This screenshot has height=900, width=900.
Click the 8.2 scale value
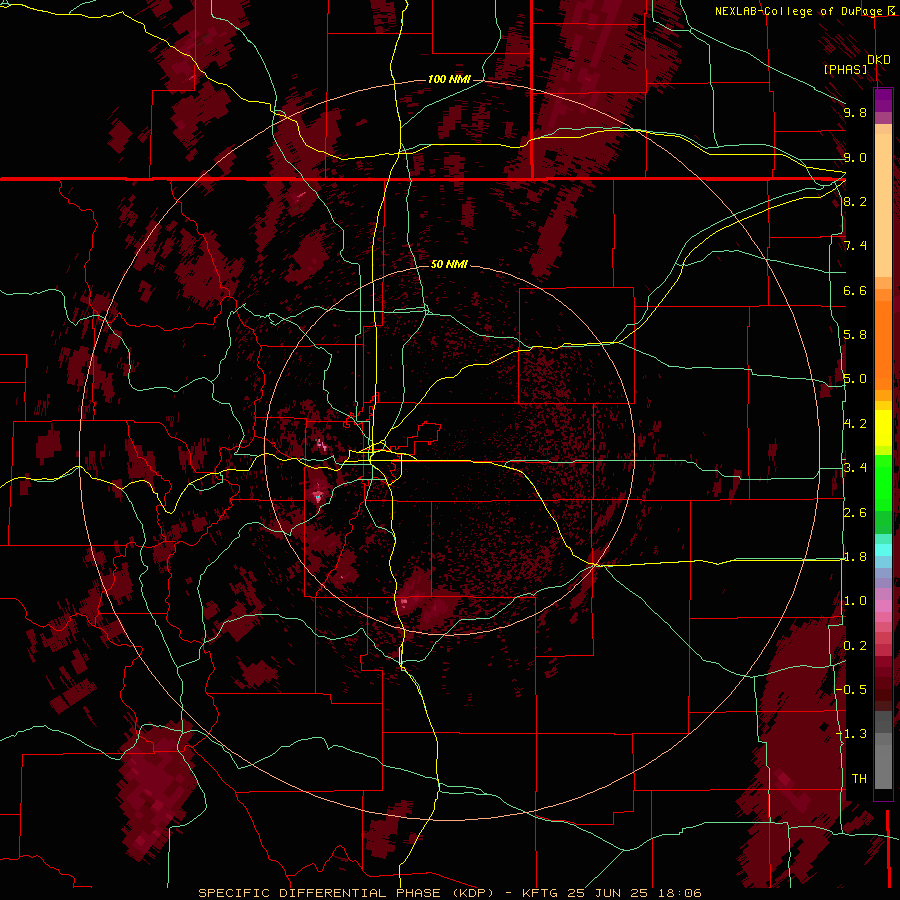tap(855, 201)
